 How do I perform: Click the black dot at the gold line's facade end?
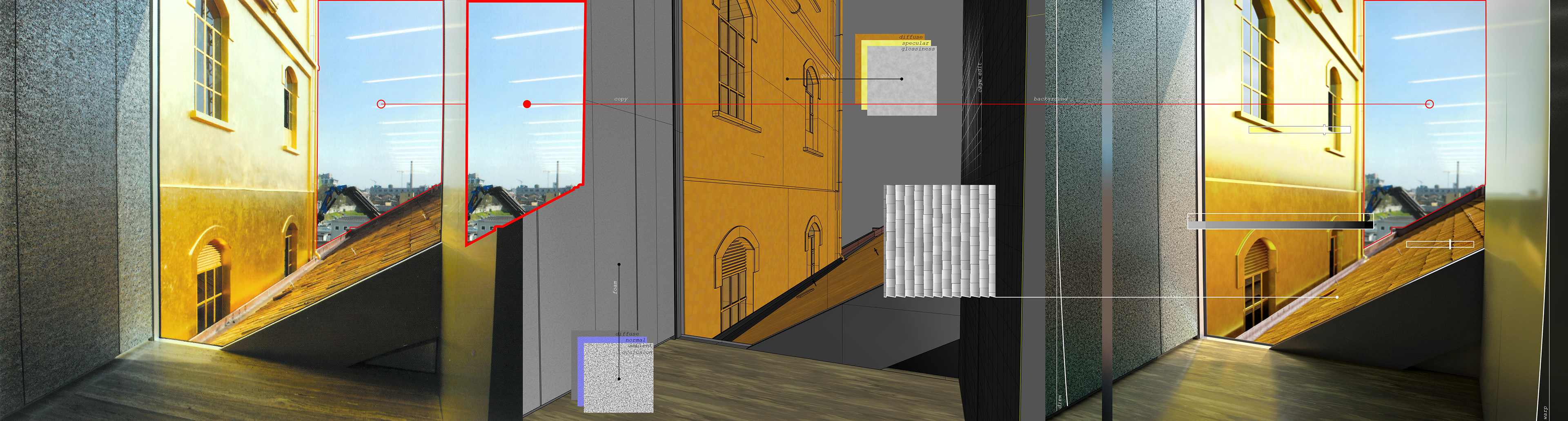coord(788,78)
